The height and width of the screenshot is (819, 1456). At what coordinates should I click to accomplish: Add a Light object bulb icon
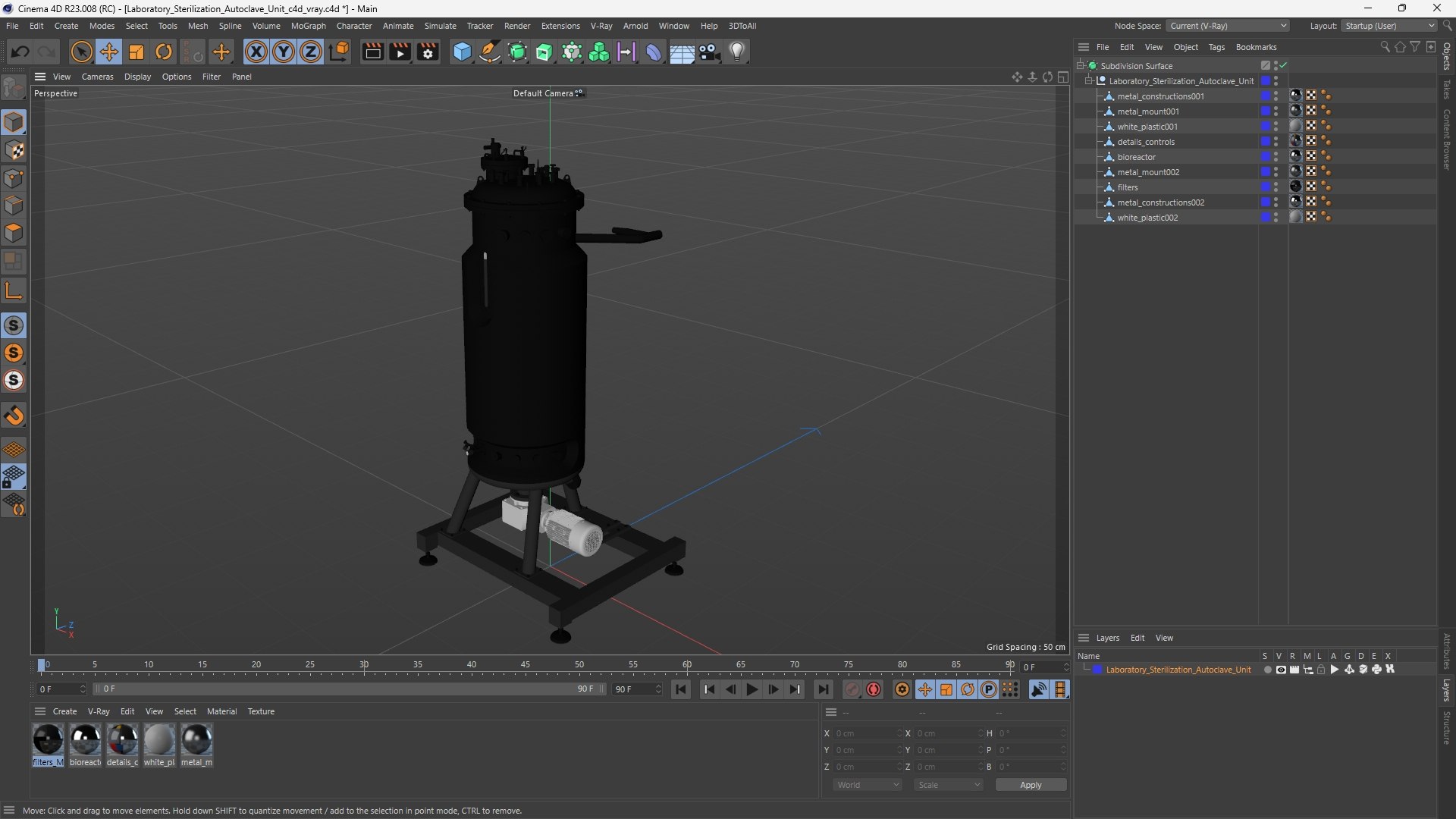click(737, 52)
